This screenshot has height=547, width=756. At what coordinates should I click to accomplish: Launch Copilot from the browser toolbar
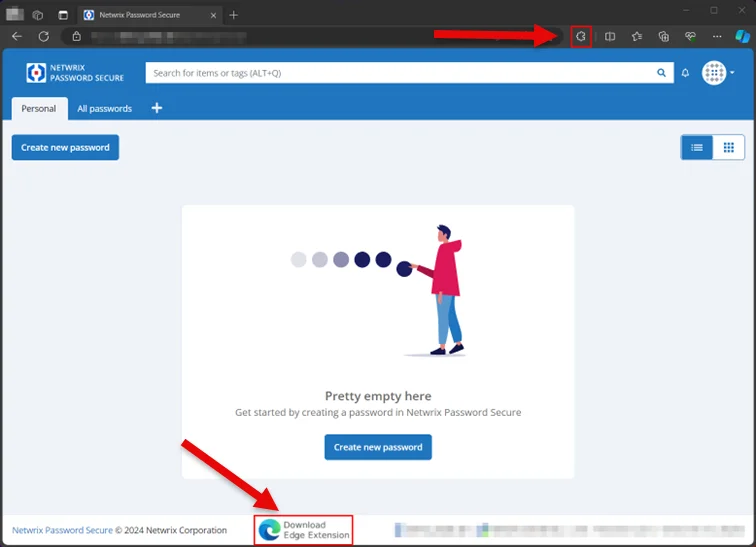[x=742, y=37]
